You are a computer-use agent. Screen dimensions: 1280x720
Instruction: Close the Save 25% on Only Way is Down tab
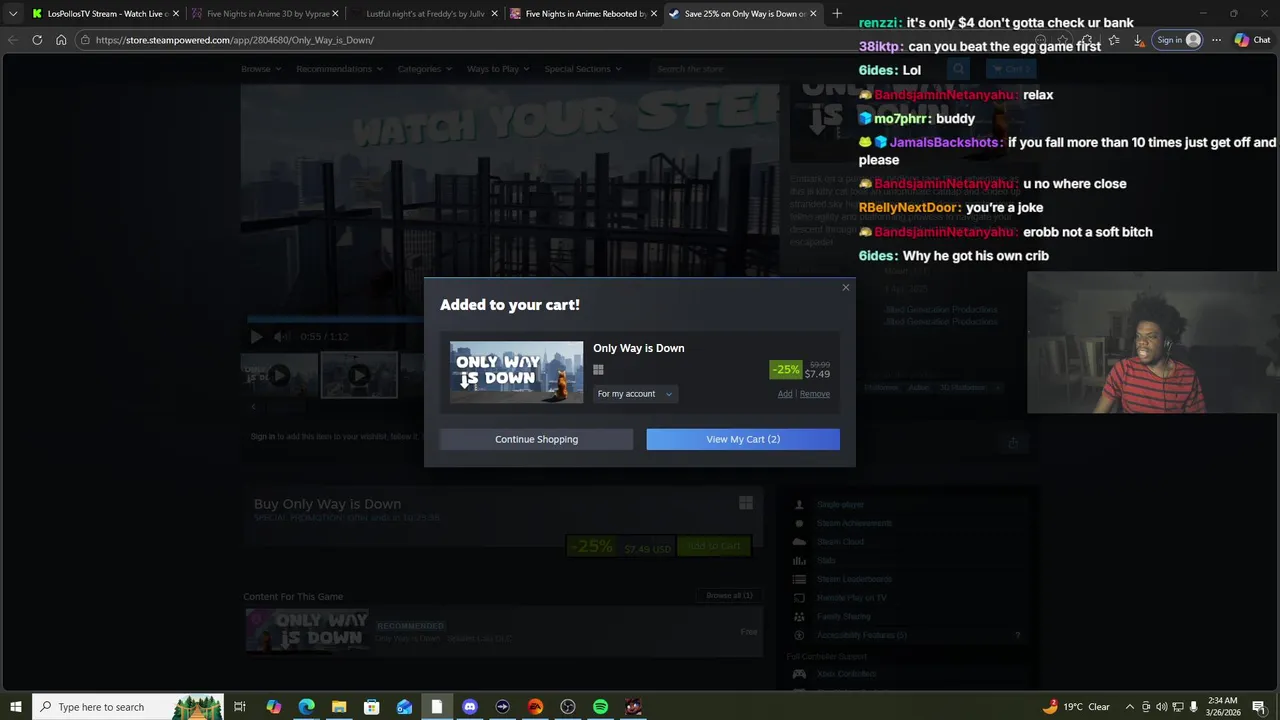(x=813, y=14)
